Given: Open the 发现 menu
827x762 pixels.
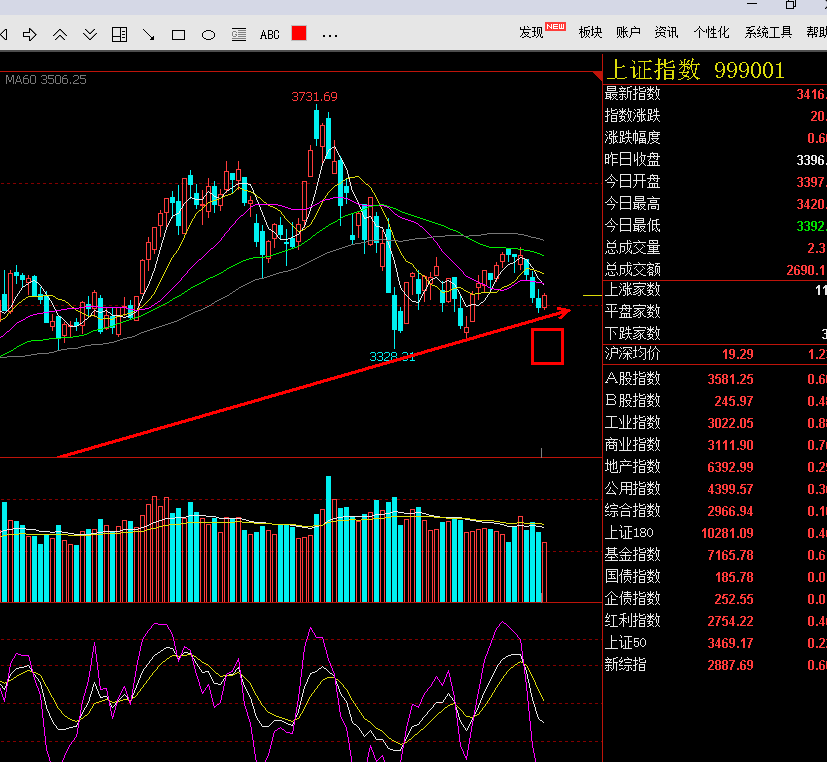Looking at the screenshot, I should click(531, 33).
